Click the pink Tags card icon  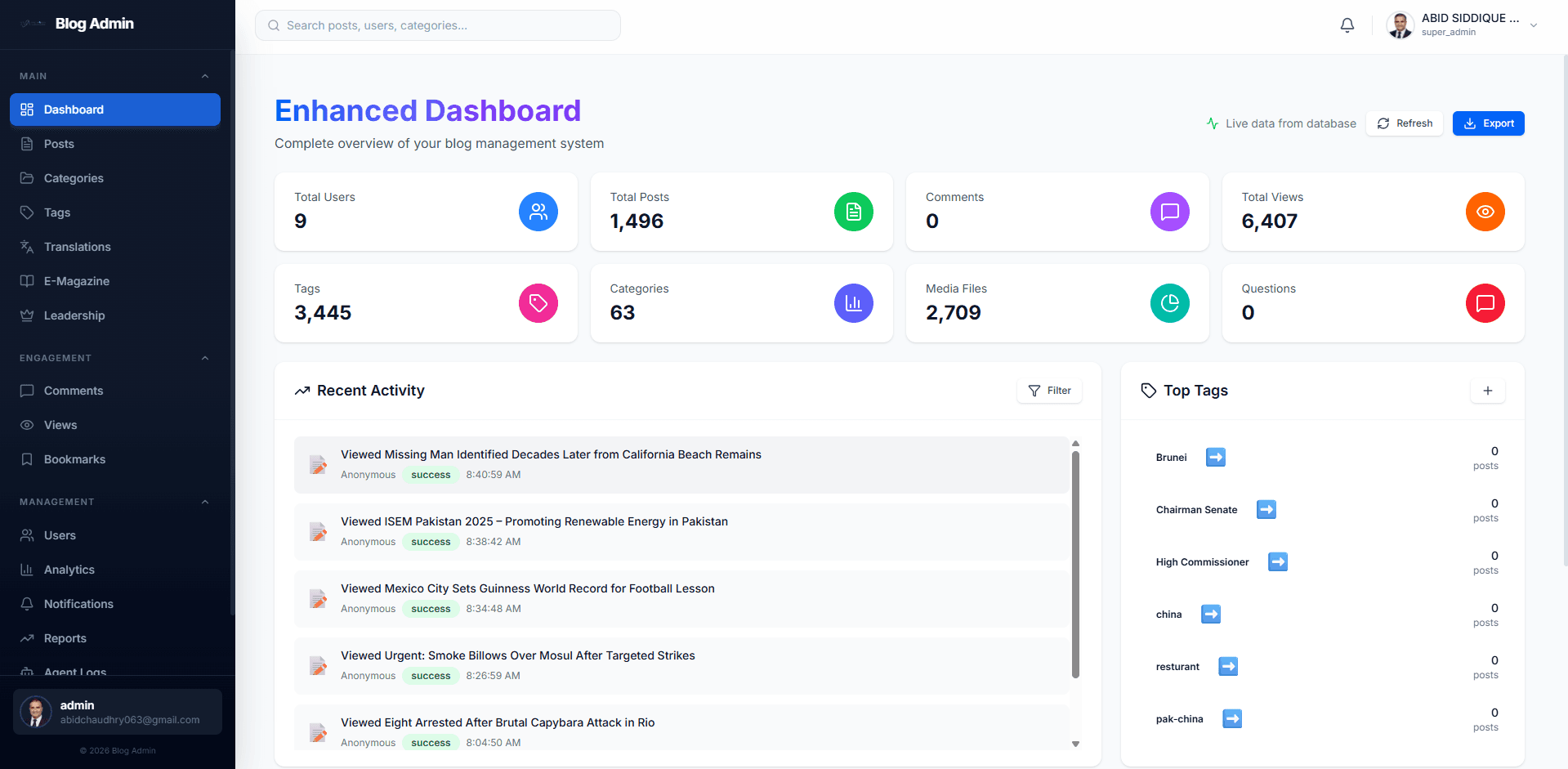[538, 303]
